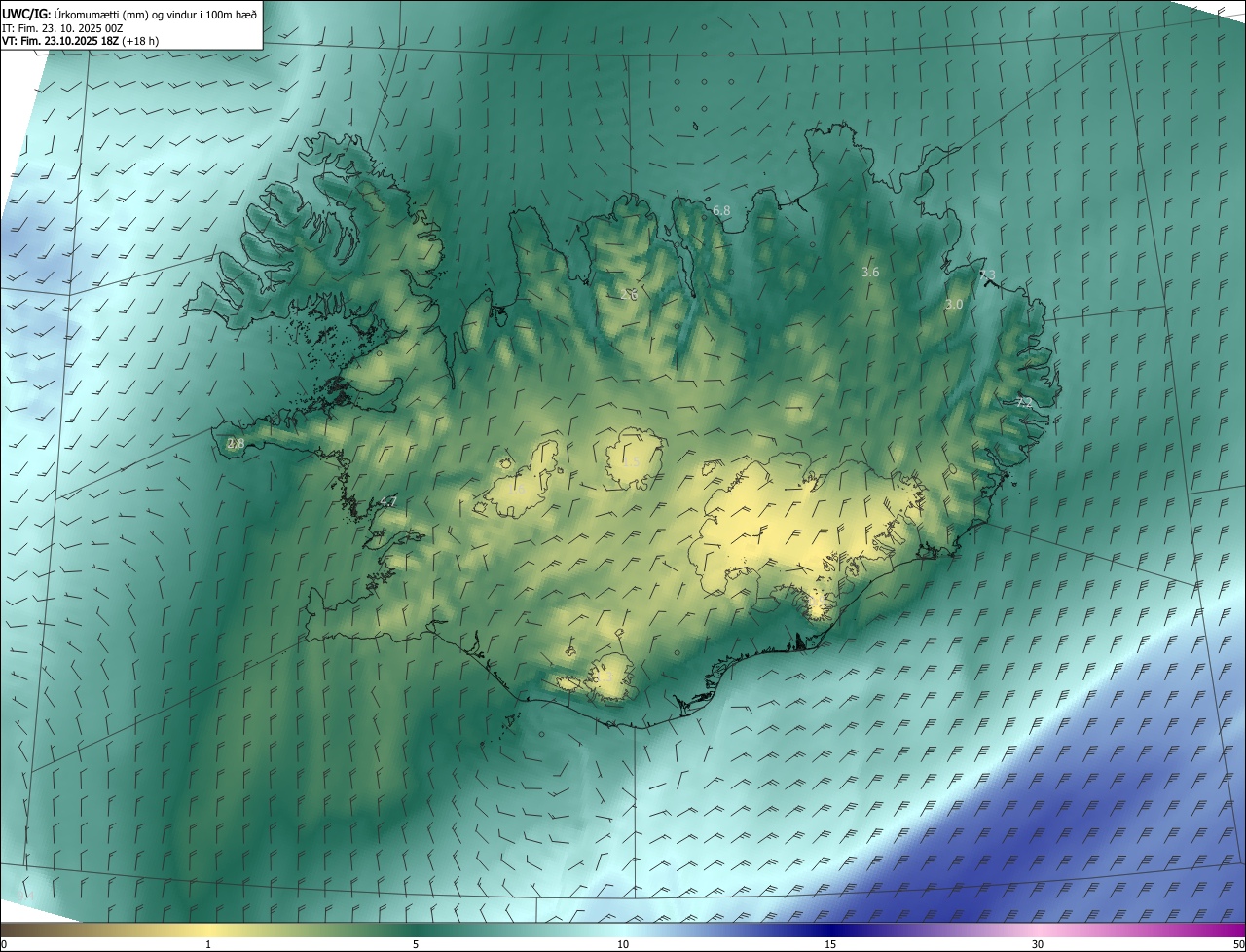Viewport: 1246px width, 952px height.
Task: Click the colour scale tick label 50
Action: 1238,944
